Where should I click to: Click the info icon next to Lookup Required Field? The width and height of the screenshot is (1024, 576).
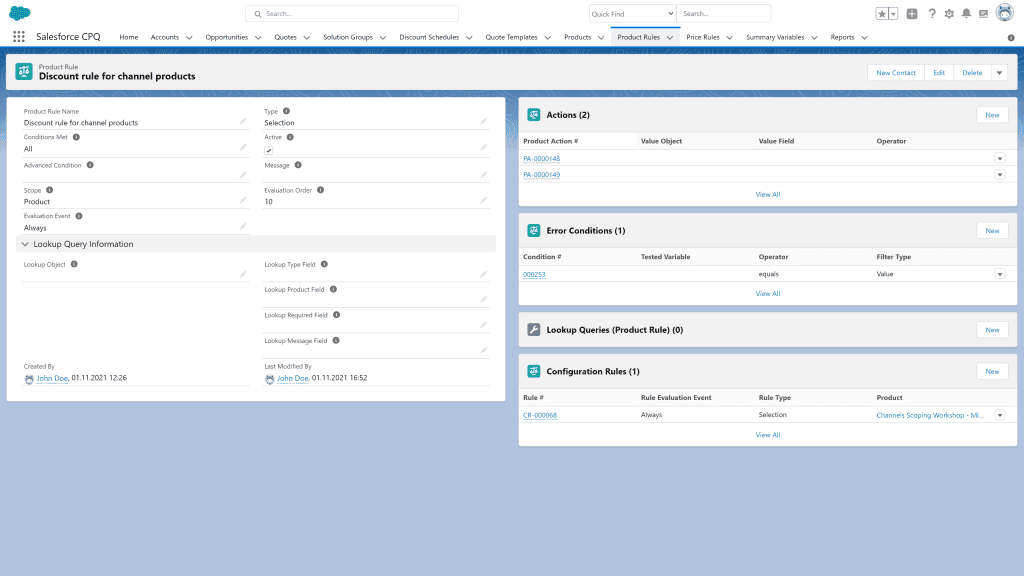[336, 315]
